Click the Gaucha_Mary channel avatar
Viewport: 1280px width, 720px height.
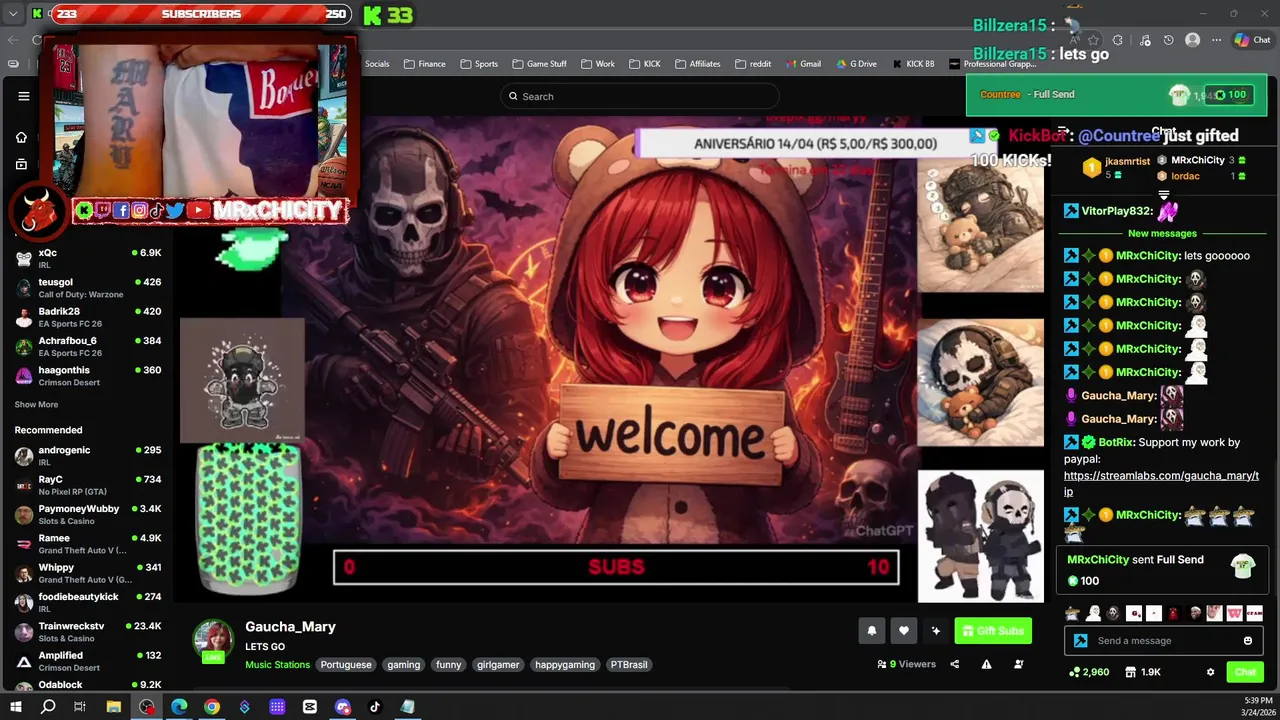coord(213,641)
